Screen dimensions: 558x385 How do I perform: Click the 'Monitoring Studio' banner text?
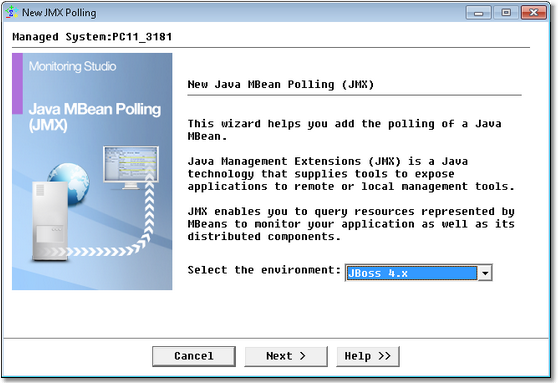click(x=72, y=66)
